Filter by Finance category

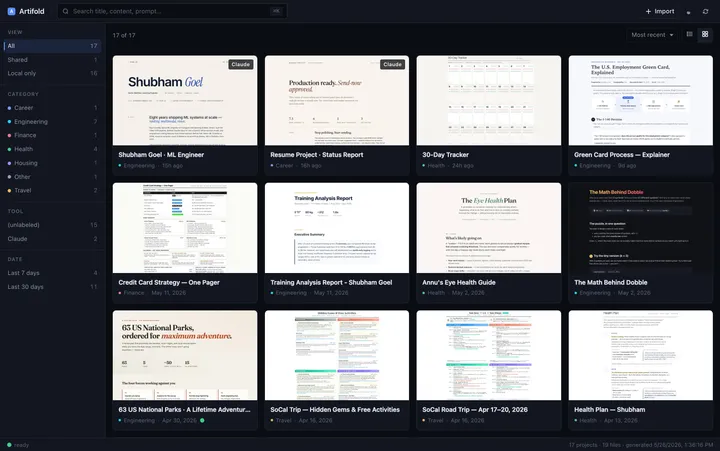click(52, 135)
